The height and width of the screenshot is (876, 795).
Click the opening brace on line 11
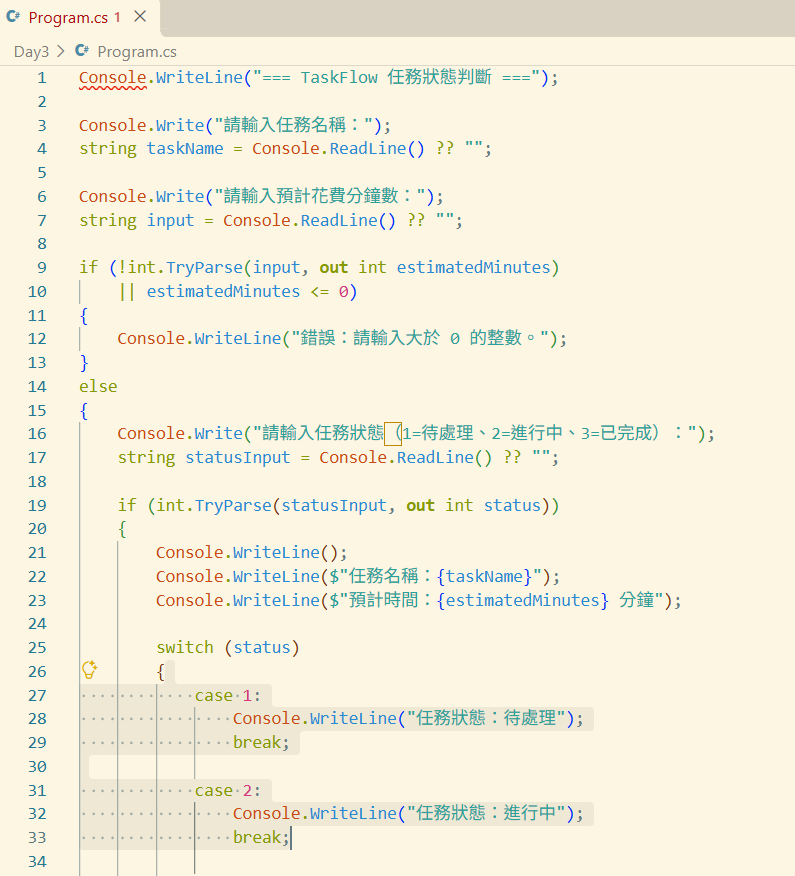click(x=84, y=316)
